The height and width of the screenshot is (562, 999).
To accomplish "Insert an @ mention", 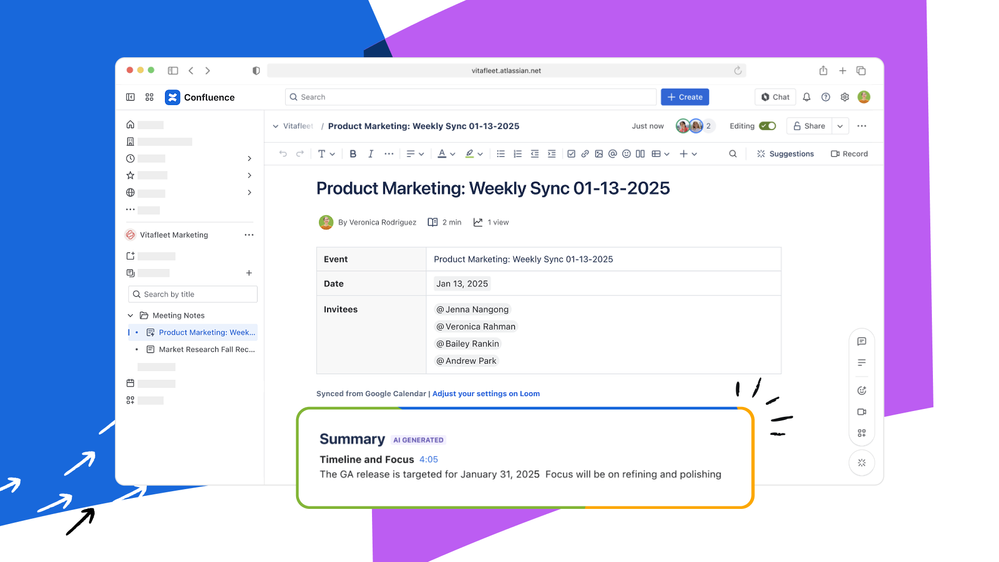I will click(612, 154).
